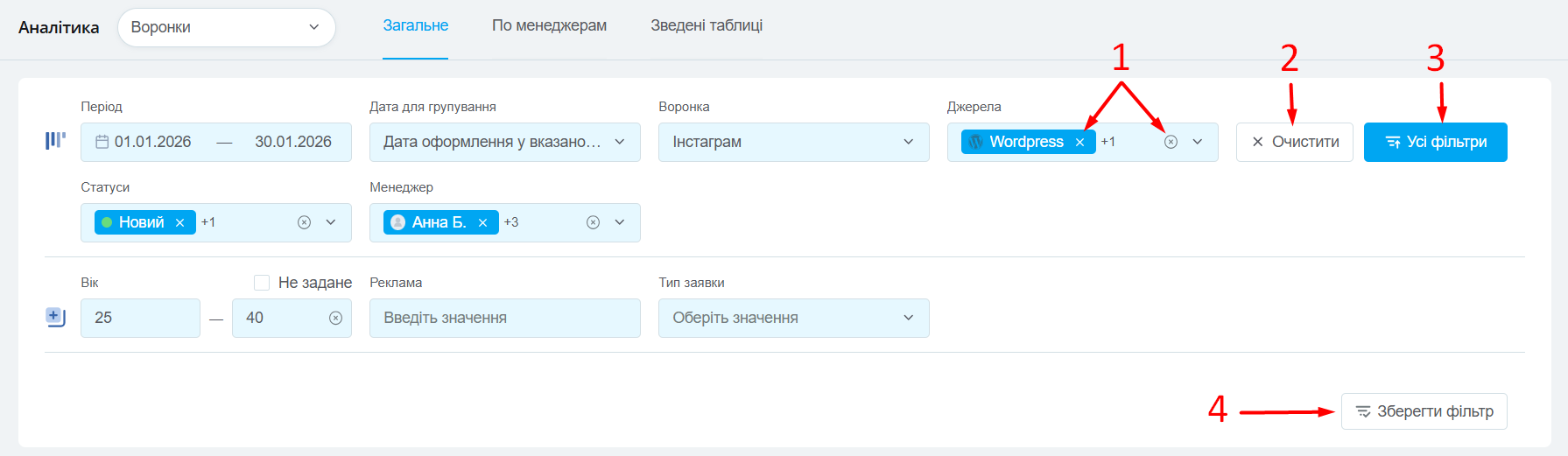Clear all selected managers
Screen dimensions: 1568x456
click(593, 223)
